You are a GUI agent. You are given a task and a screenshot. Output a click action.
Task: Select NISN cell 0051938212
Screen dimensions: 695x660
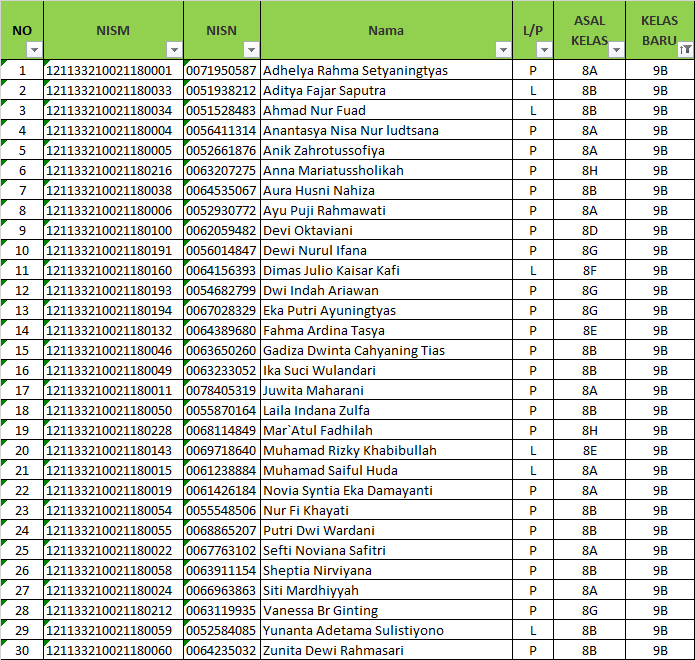point(221,90)
